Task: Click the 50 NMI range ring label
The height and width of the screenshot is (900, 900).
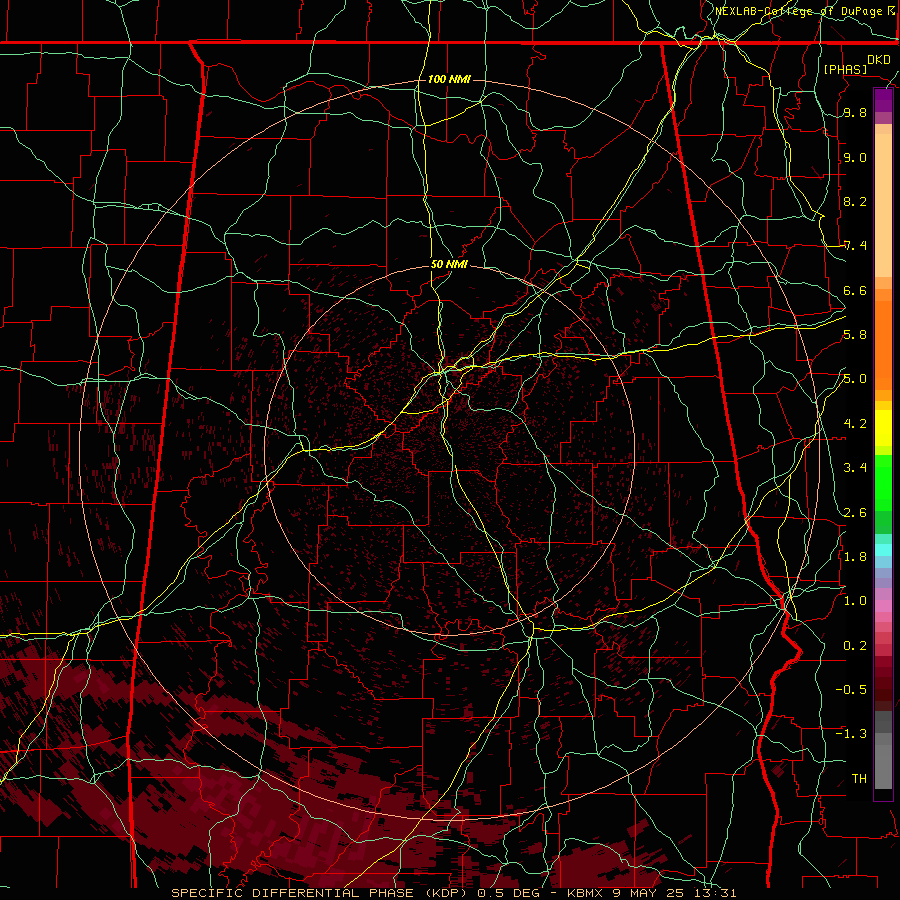Action: 449,265
